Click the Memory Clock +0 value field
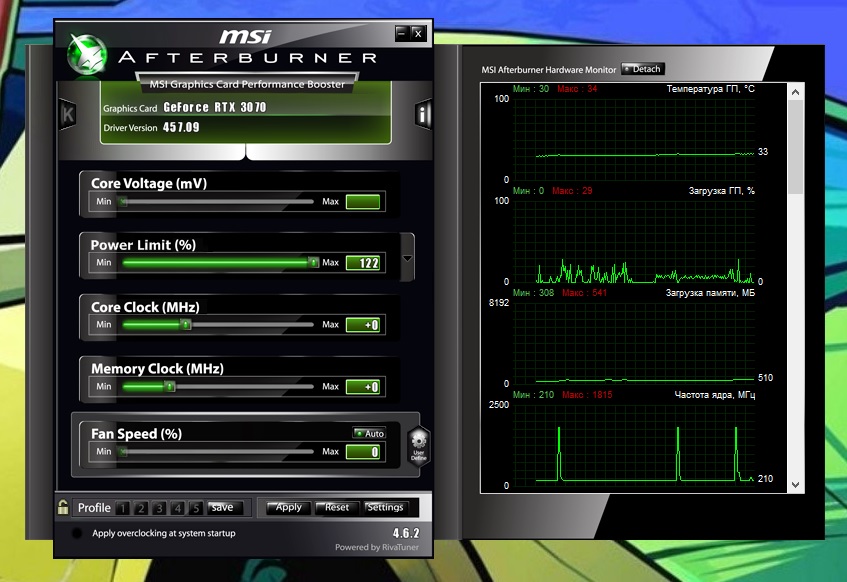The image size is (847, 582). 363,387
